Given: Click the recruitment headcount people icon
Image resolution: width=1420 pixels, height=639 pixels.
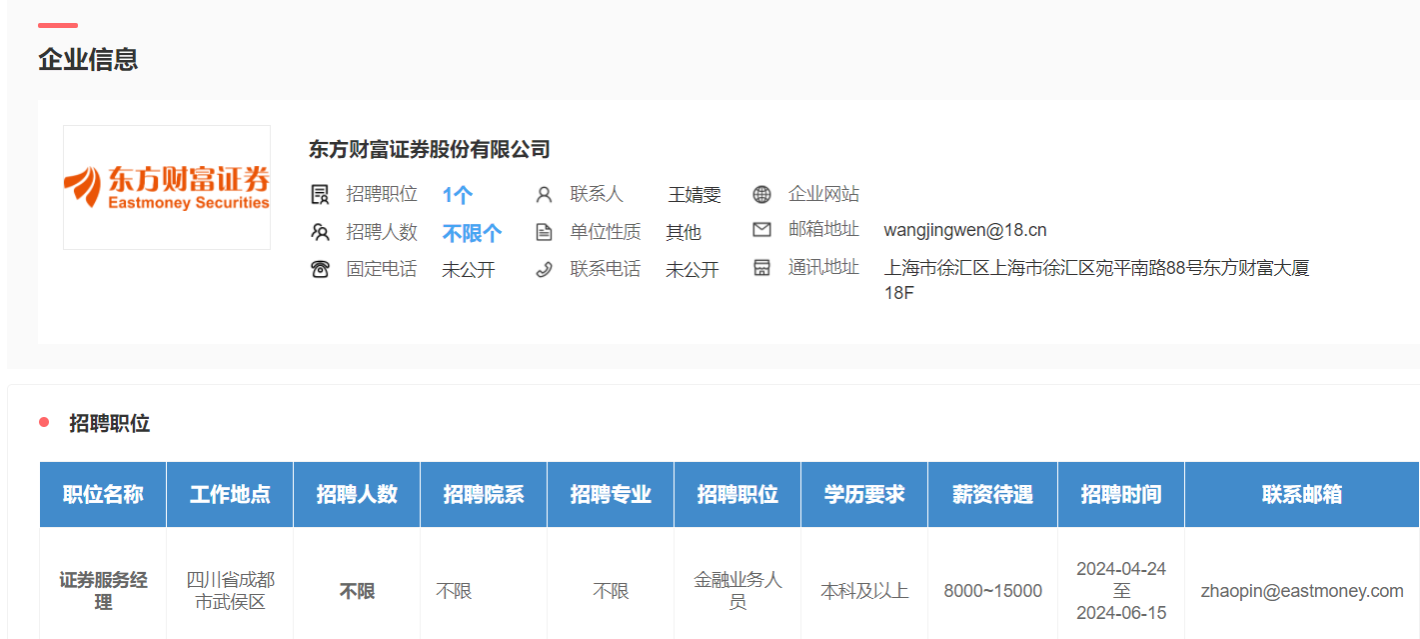Looking at the screenshot, I should point(320,232).
